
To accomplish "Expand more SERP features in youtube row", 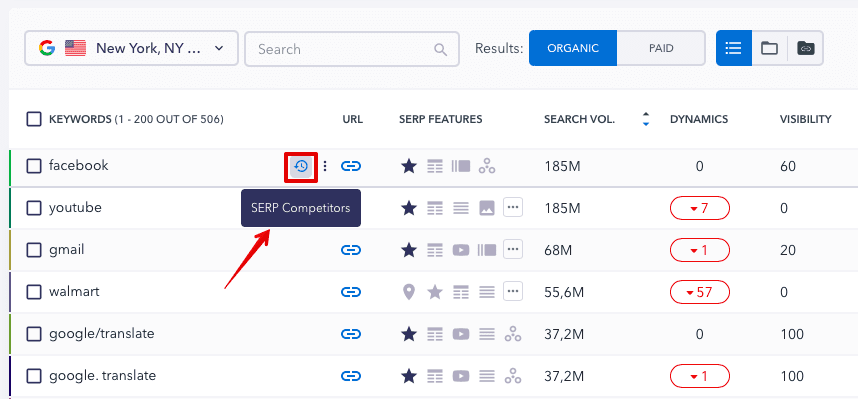I will pyautogui.click(x=513, y=207).
